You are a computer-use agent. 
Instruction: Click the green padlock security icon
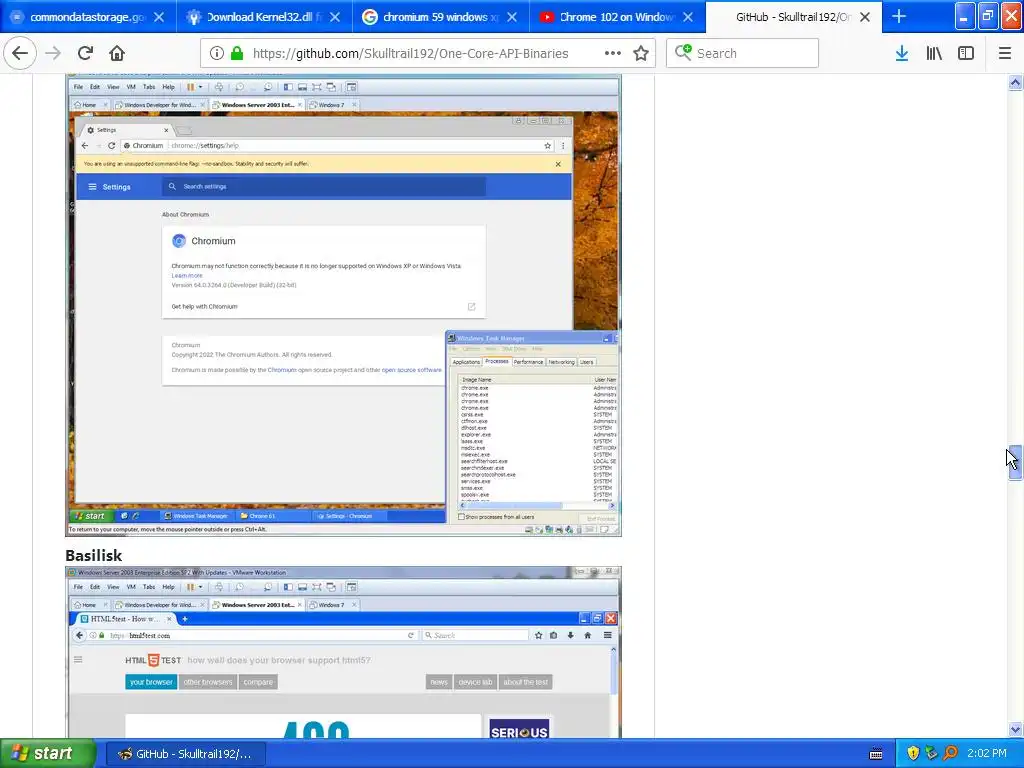237,53
